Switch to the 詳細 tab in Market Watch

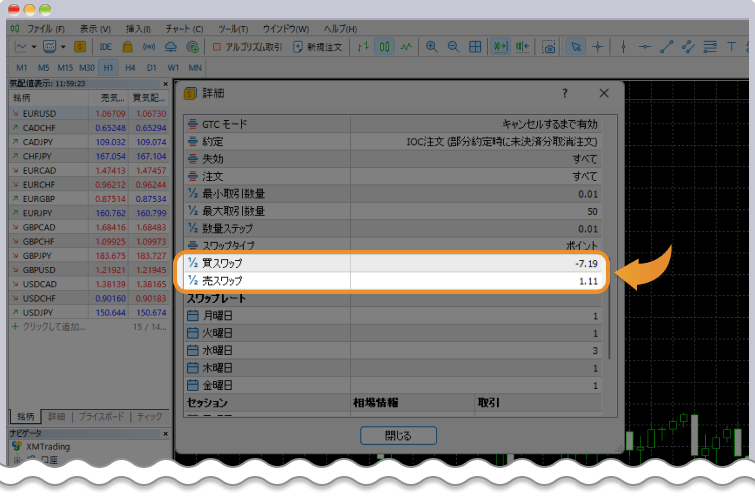(56, 417)
